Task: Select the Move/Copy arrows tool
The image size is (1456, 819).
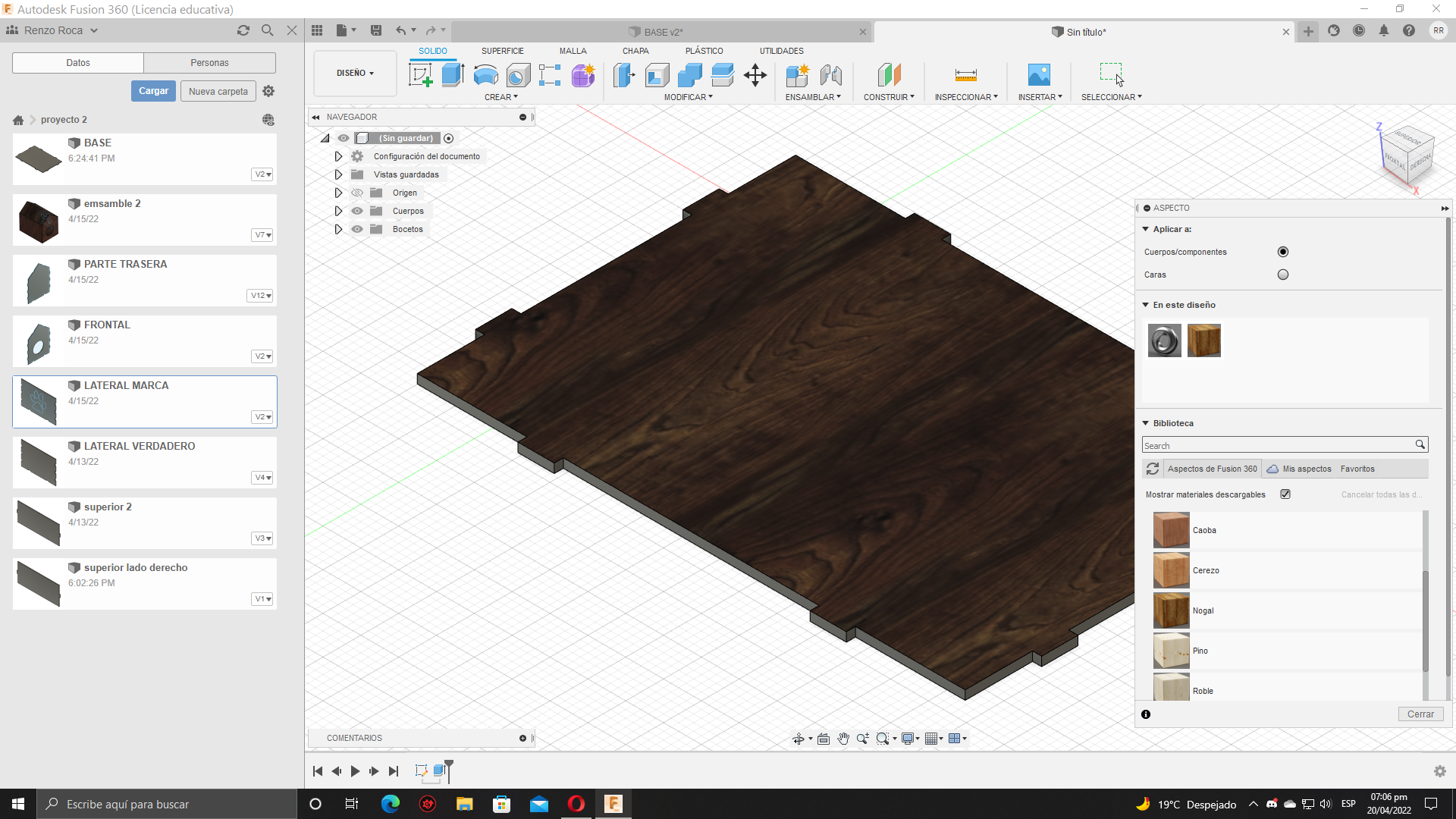Action: tap(755, 75)
